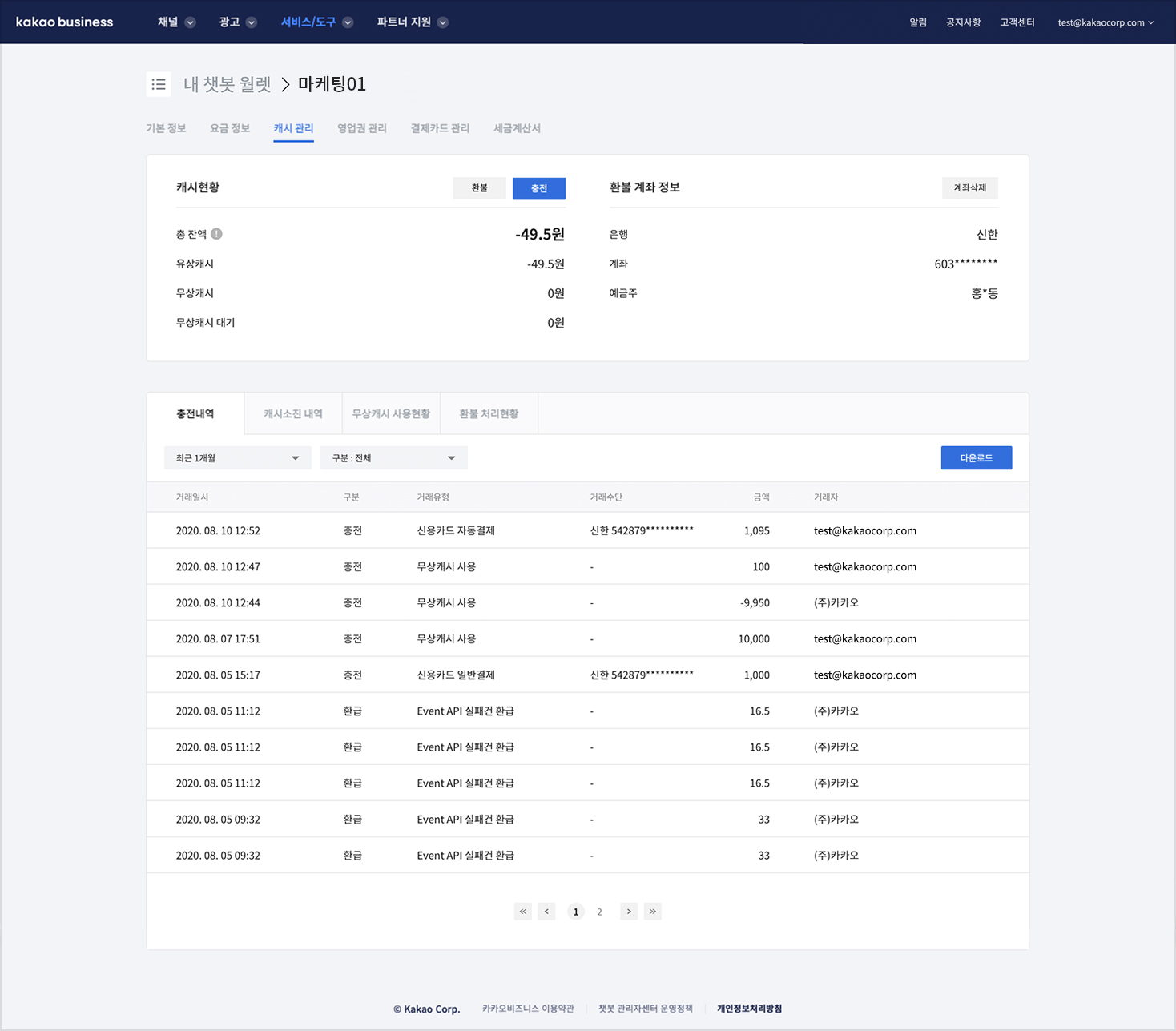Open the 개인정보처리방침 footer link
Image resolution: width=1176 pixels, height=1031 pixels.
749,1009
